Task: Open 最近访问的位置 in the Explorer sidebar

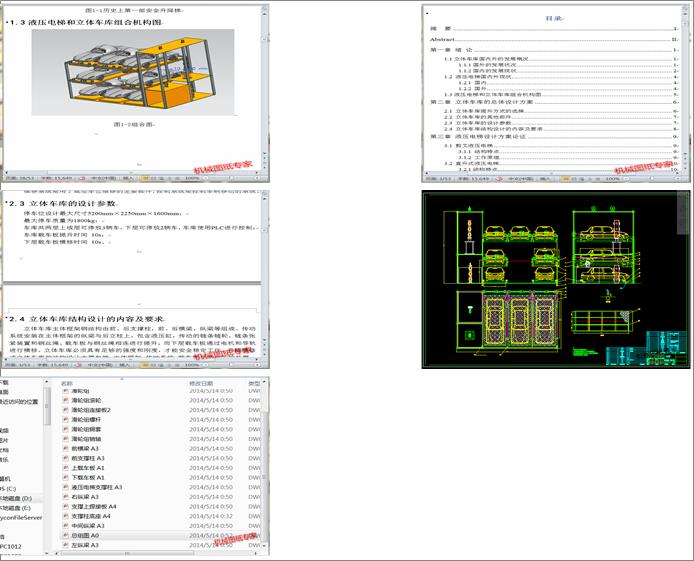Action: pos(19,402)
